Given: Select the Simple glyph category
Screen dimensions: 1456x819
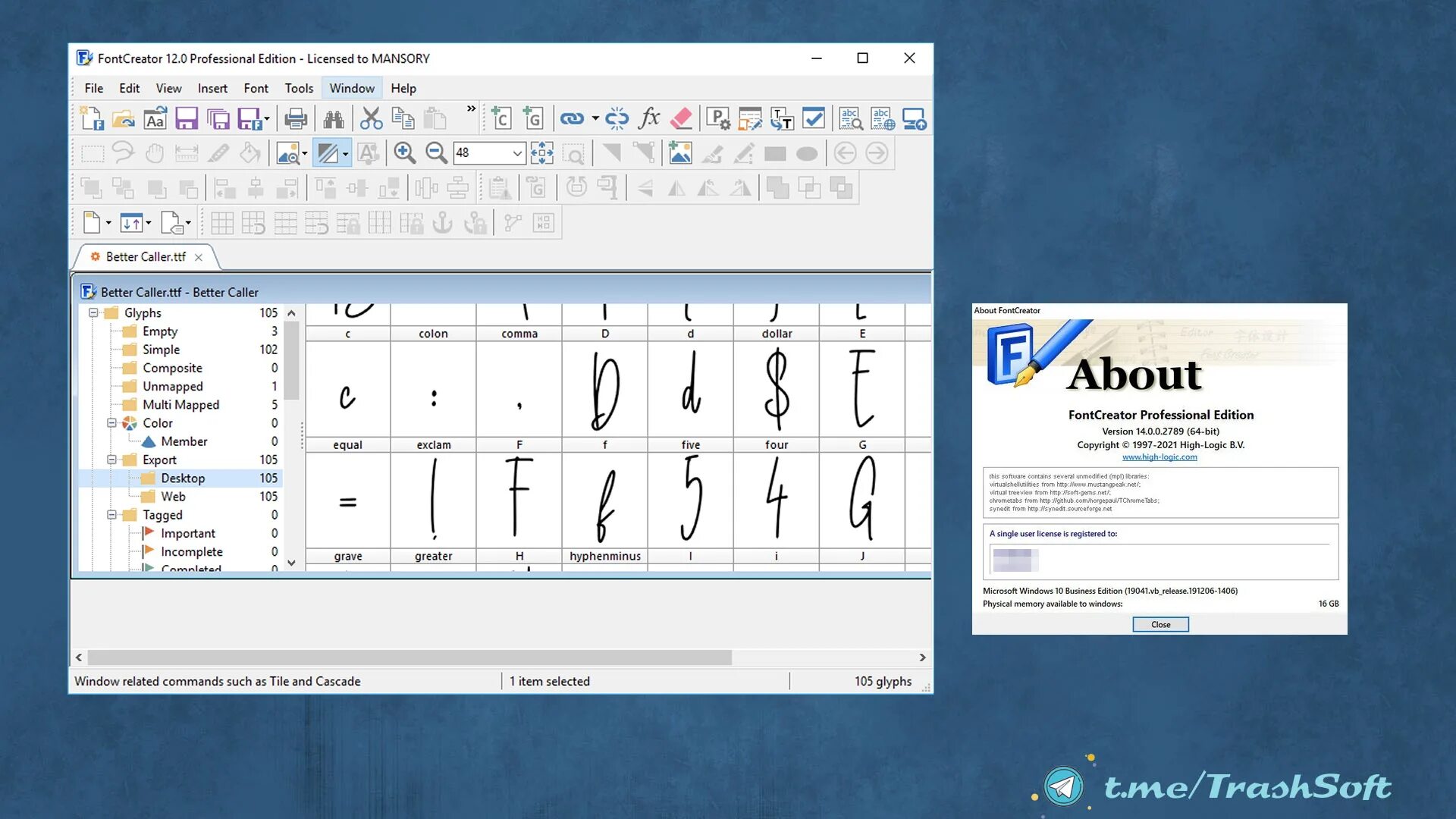Looking at the screenshot, I should click(x=162, y=350).
